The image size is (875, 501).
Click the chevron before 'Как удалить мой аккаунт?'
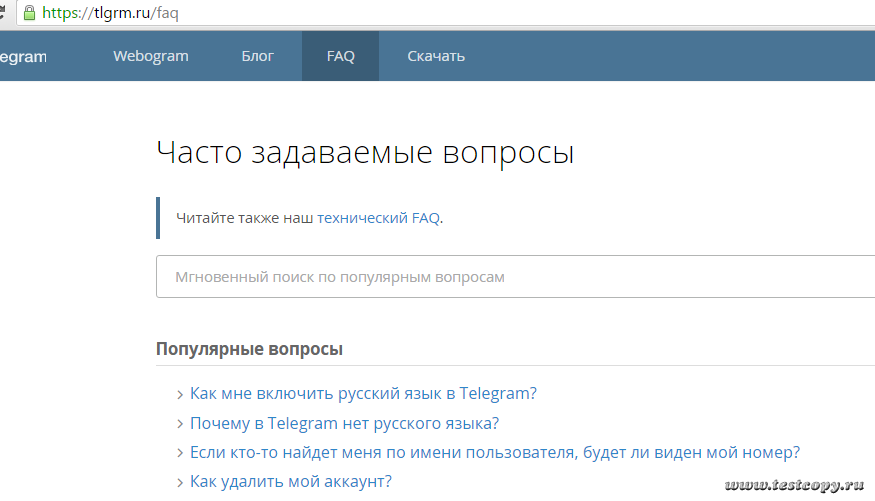pyautogui.click(x=180, y=483)
